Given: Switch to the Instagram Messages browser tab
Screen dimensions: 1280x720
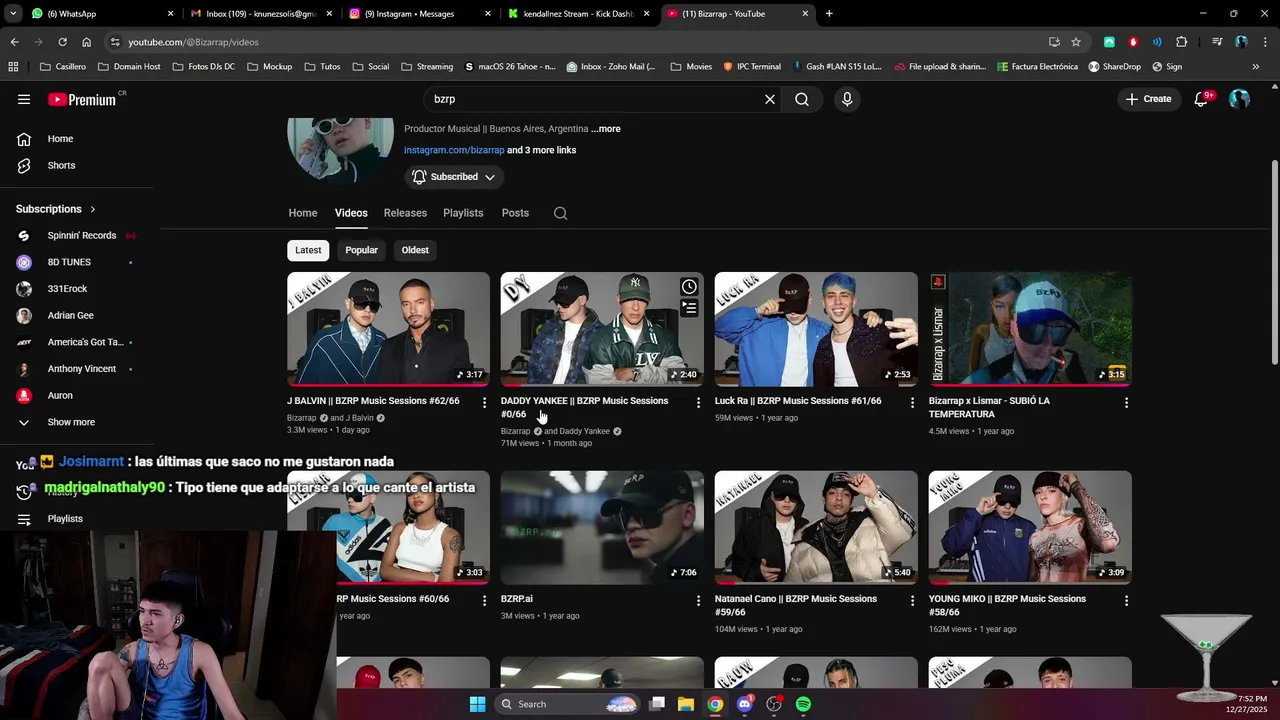Looking at the screenshot, I should pos(420,14).
